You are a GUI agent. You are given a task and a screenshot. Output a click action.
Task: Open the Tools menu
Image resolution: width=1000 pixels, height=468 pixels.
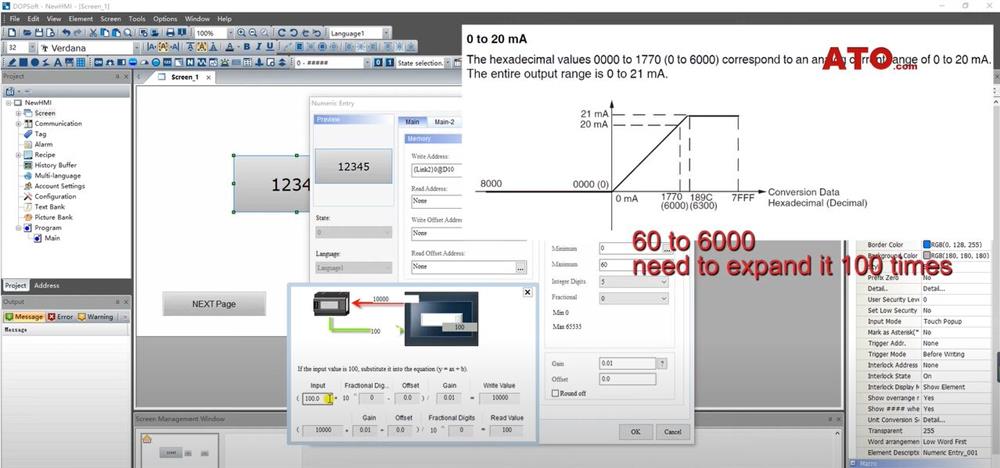tap(136, 18)
